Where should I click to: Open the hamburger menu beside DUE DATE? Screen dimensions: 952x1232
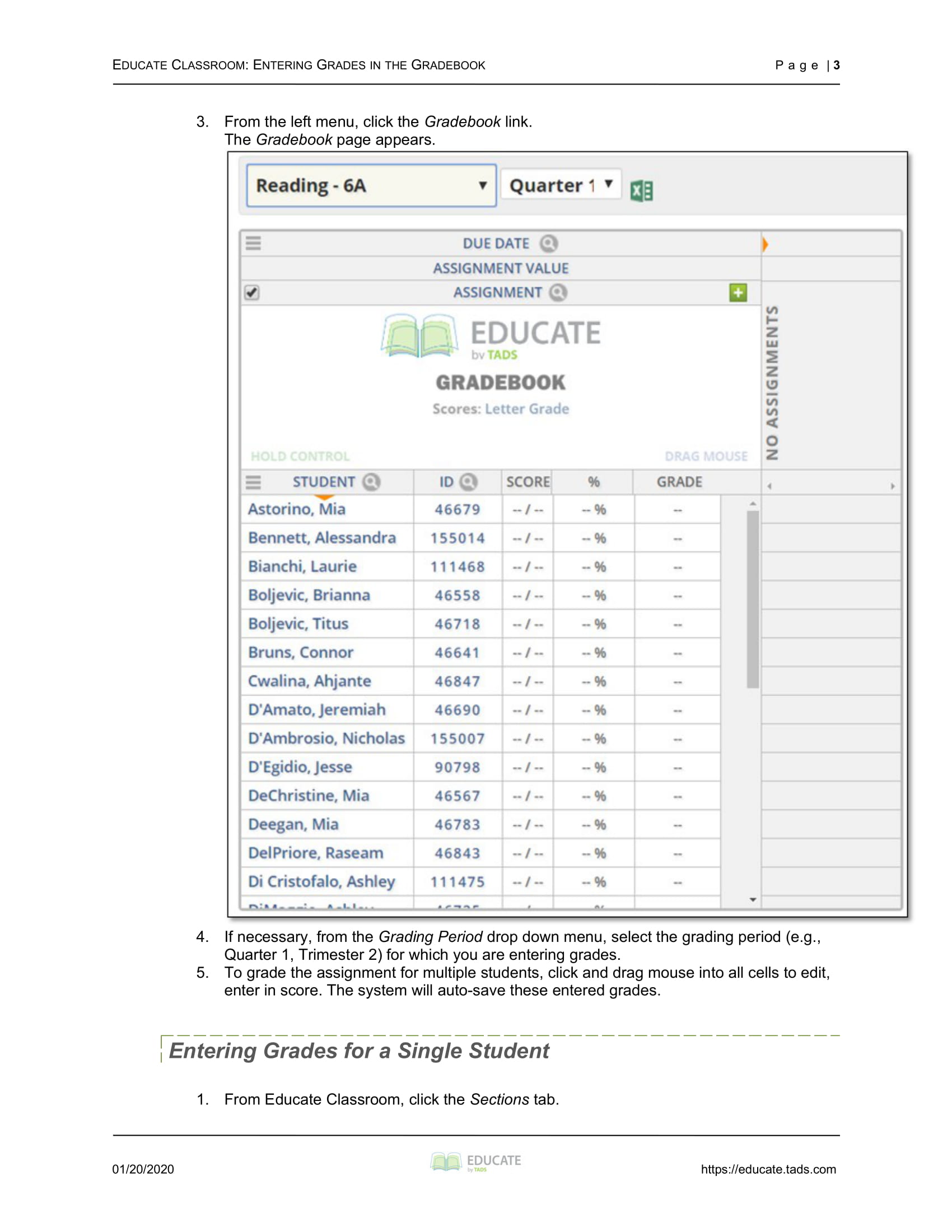point(253,243)
